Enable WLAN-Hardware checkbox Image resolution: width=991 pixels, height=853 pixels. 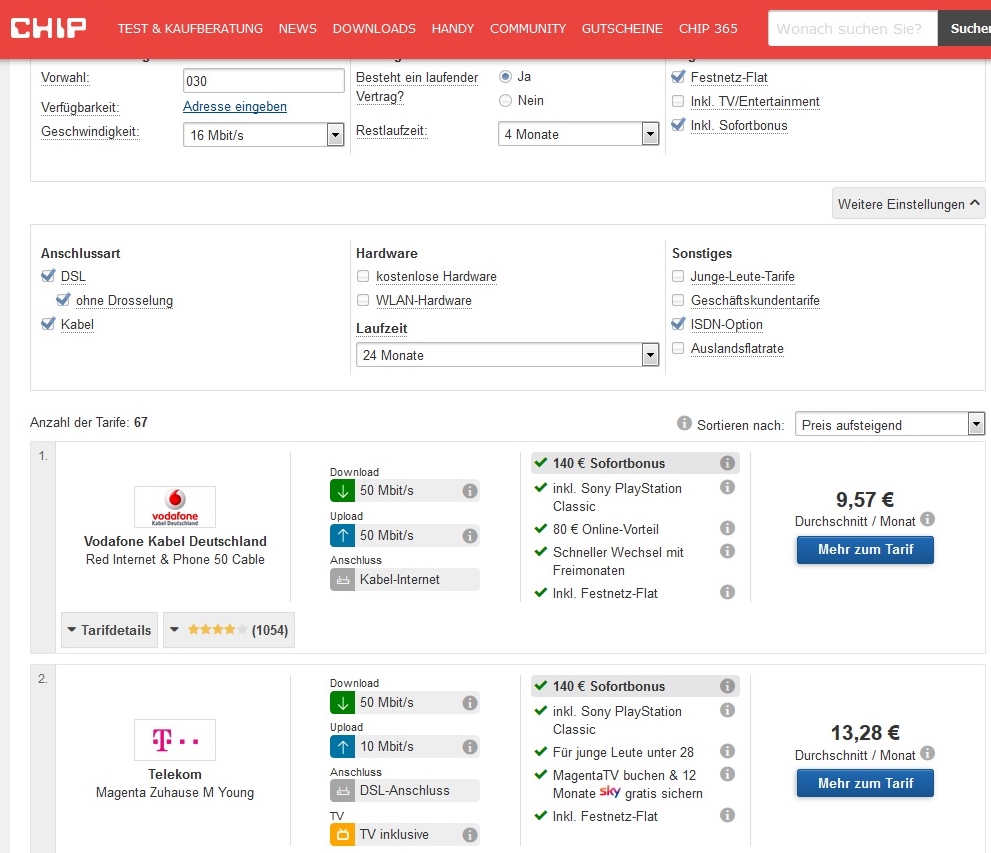tap(363, 300)
